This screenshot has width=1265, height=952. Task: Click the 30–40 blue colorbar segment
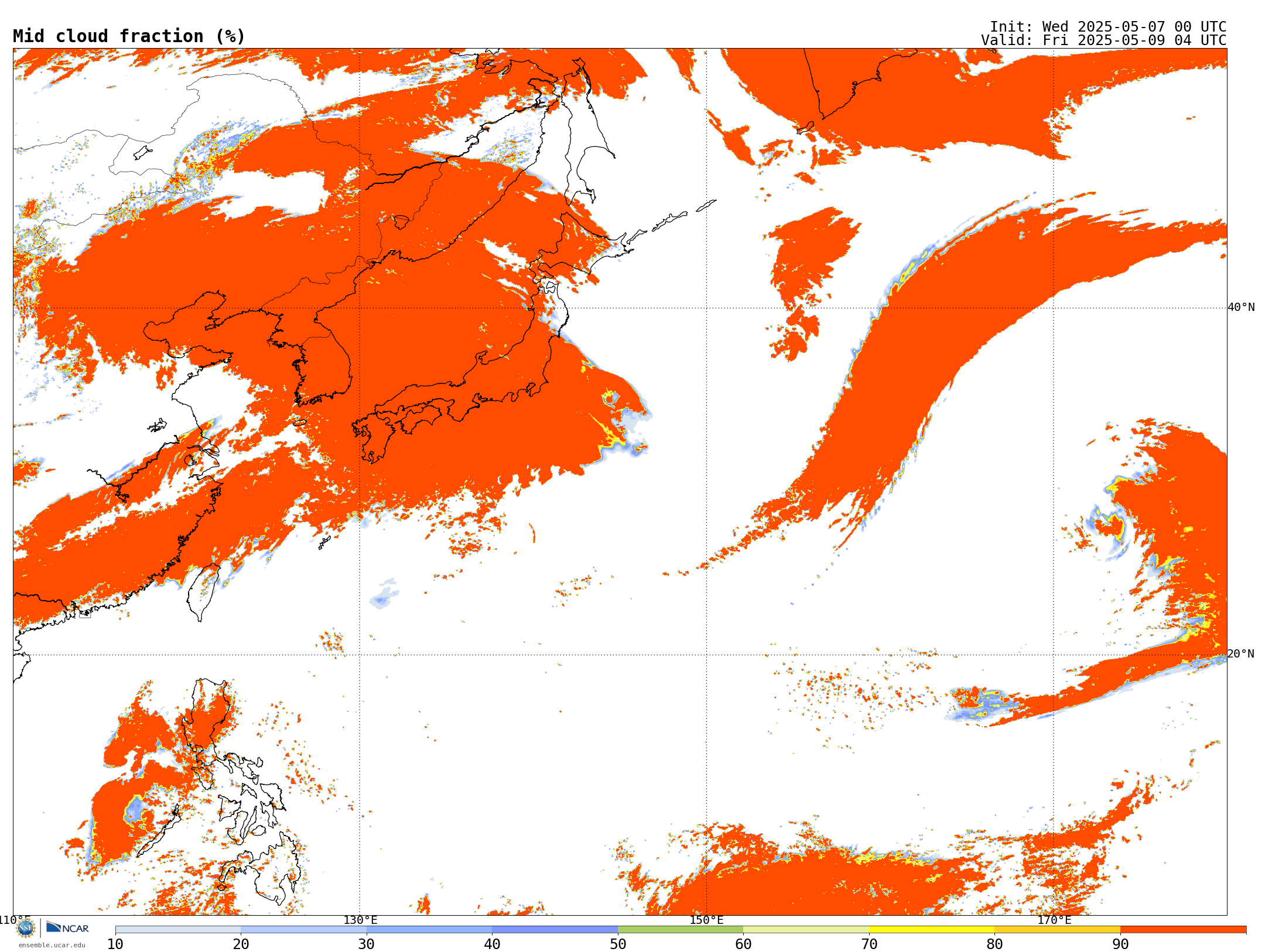tap(429, 930)
